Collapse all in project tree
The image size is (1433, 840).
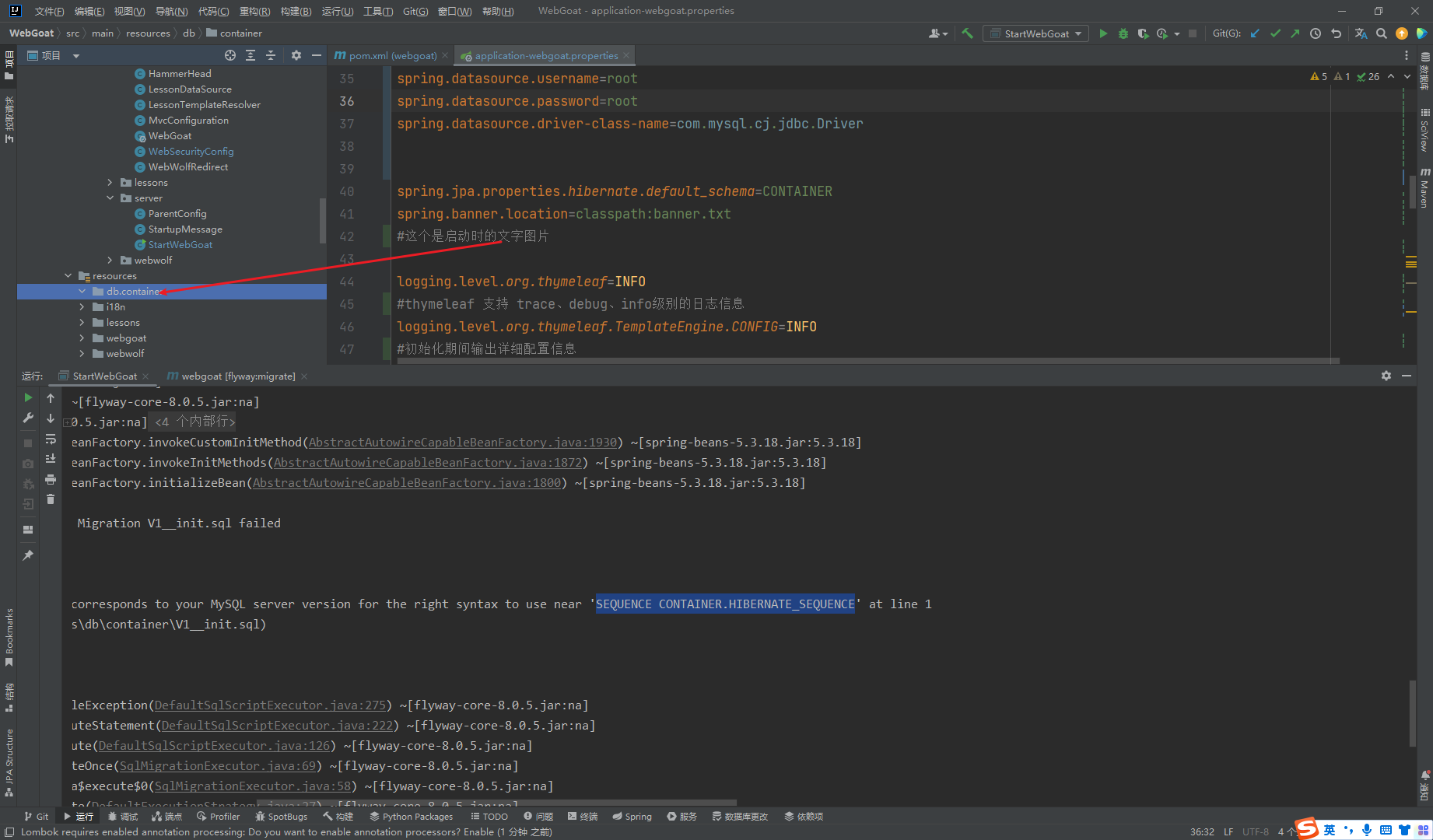271,55
